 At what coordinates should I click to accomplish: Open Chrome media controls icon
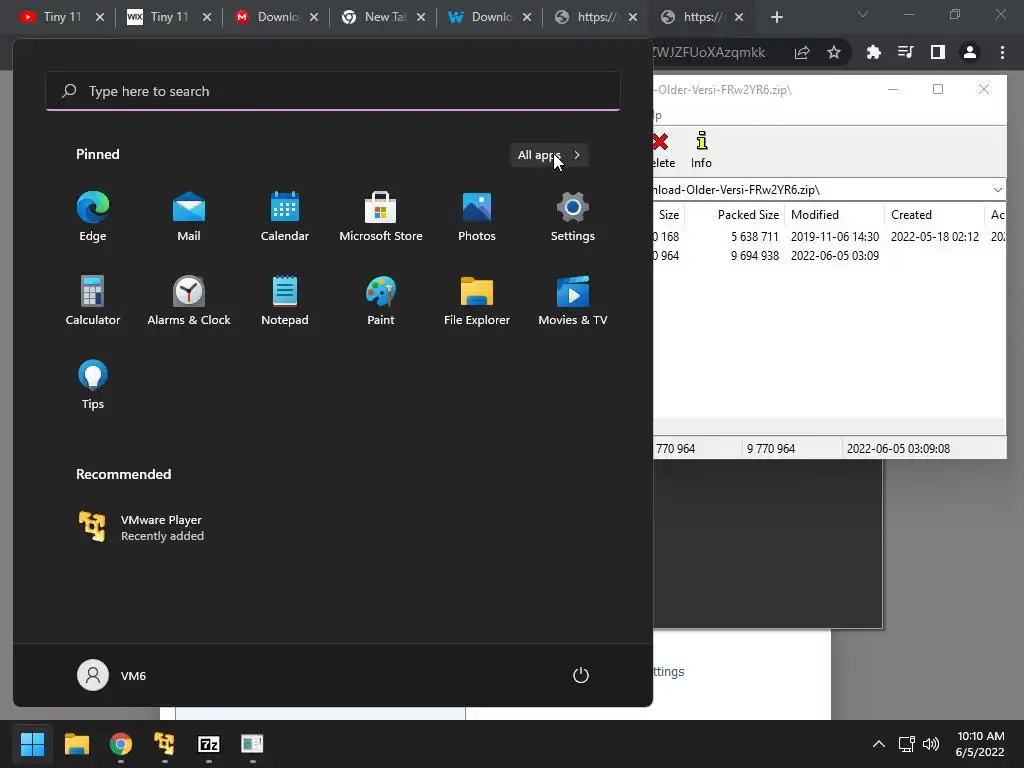point(906,52)
